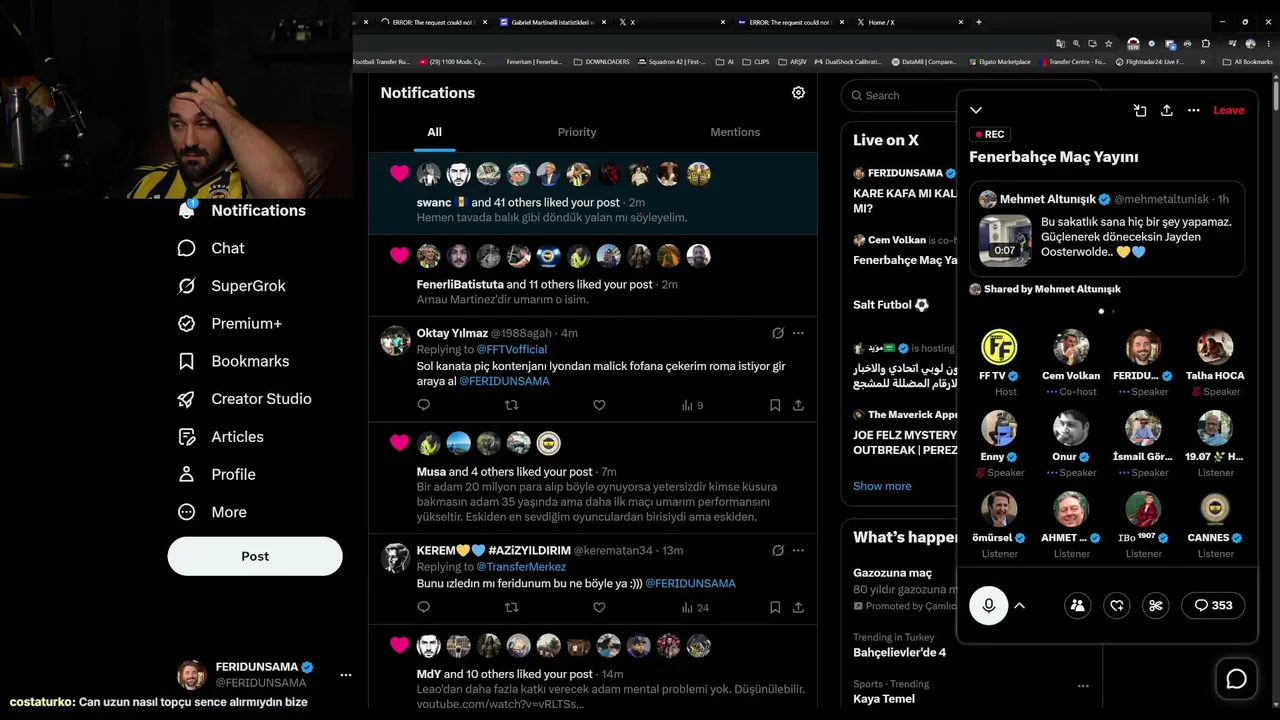Open the floating messages chat bubble
Viewport: 1280px width, 720px height.
click(x=1236, y=679)
